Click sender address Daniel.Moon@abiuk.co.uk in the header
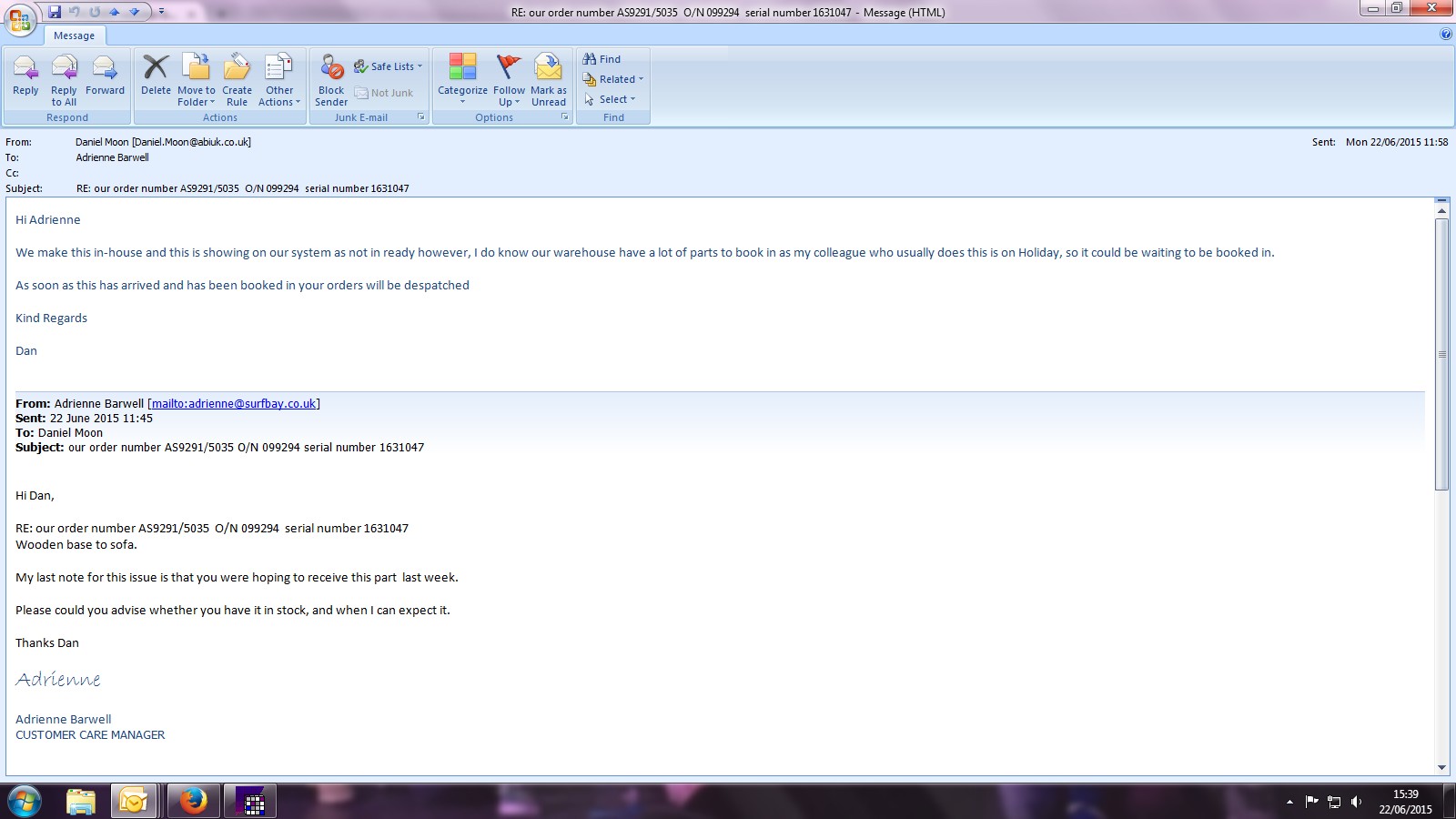 click(x=193, y=142)
